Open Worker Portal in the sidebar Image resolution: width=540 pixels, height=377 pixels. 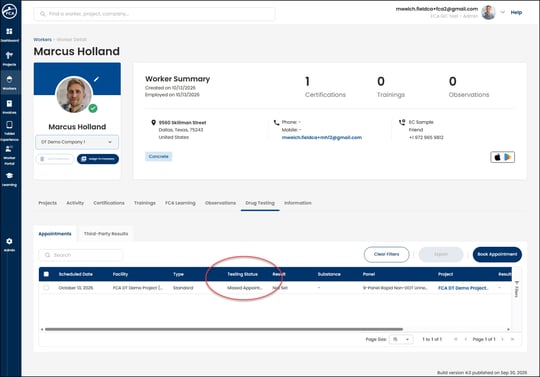pyautogui.click(x=9, y=155)
